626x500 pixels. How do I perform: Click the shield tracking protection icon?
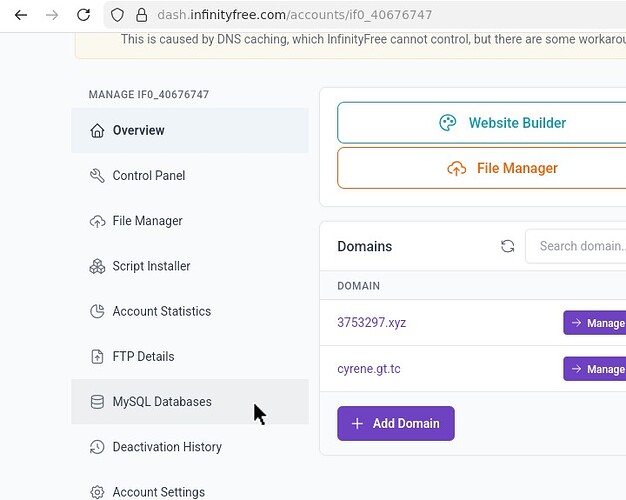pos(117,15)
